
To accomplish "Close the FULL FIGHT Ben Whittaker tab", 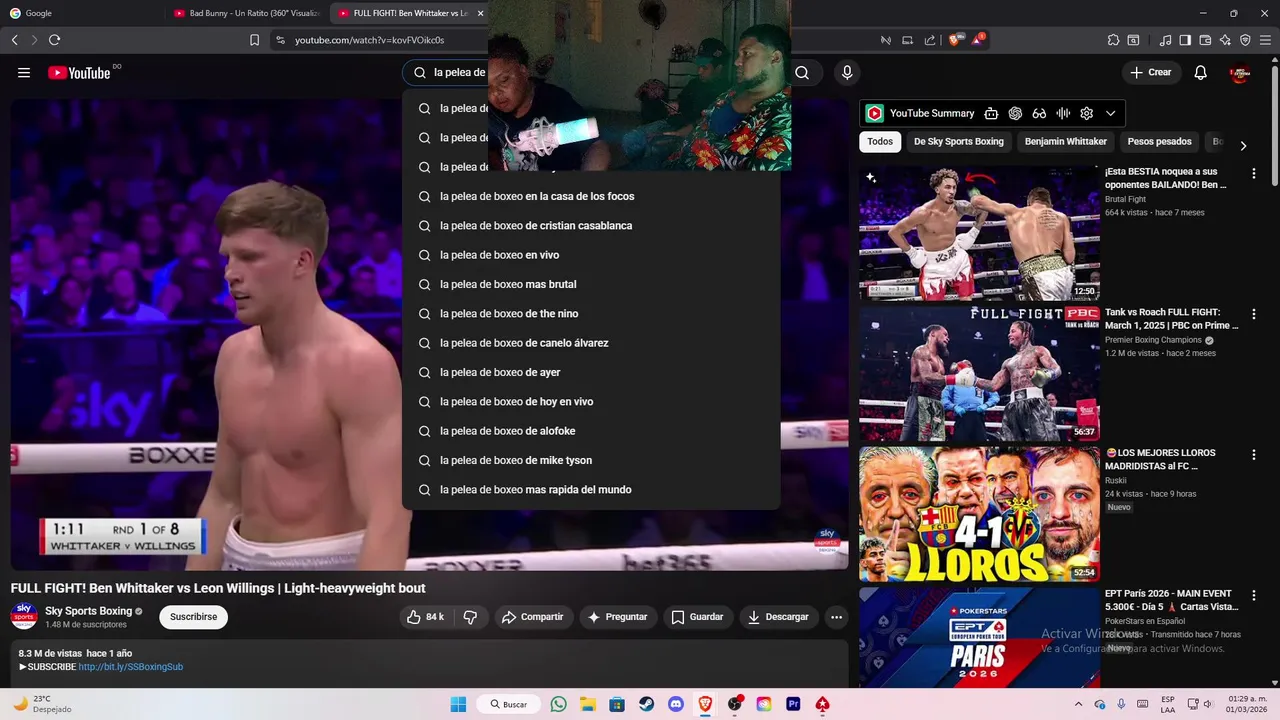I will point(480,13).
